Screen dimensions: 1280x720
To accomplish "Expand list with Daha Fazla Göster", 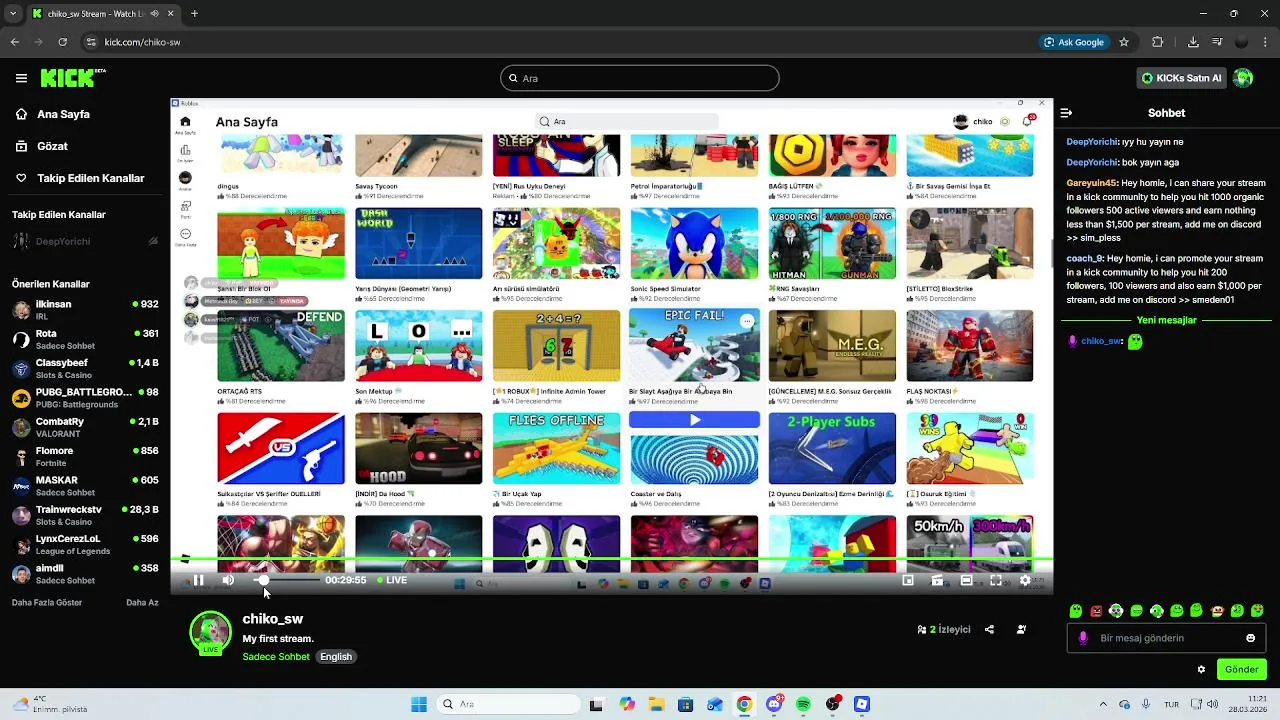I will coord(47,603).
